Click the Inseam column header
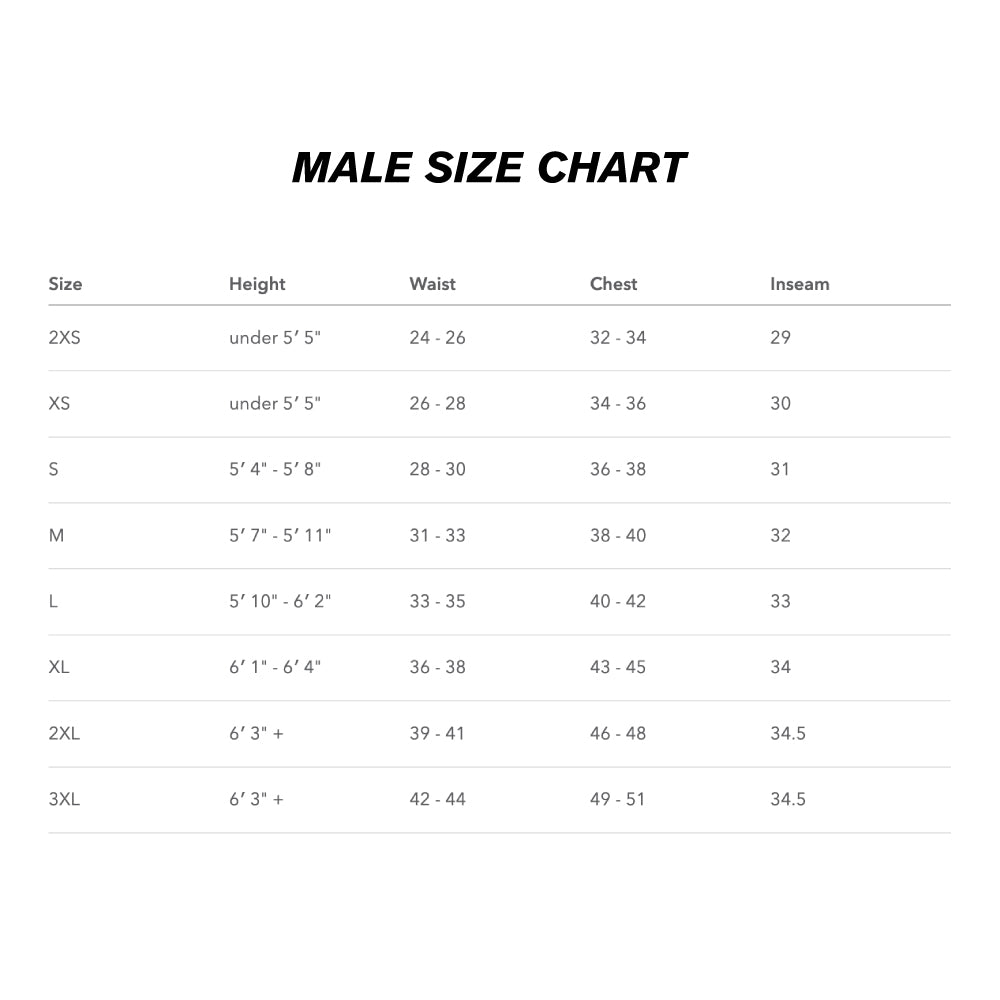1000x1000 pixels. click(799, 284)
